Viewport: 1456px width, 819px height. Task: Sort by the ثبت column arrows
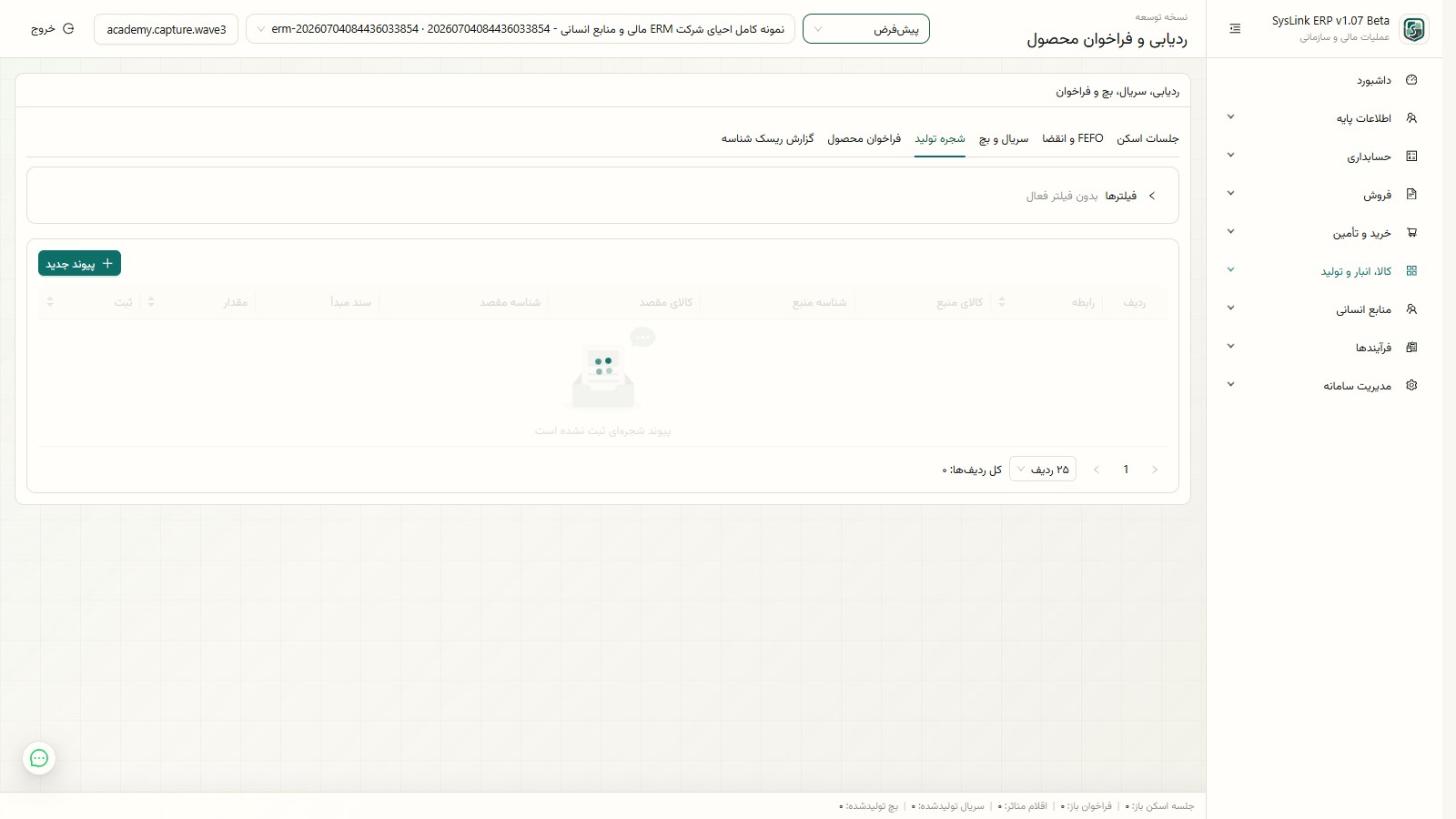point(50,302)
